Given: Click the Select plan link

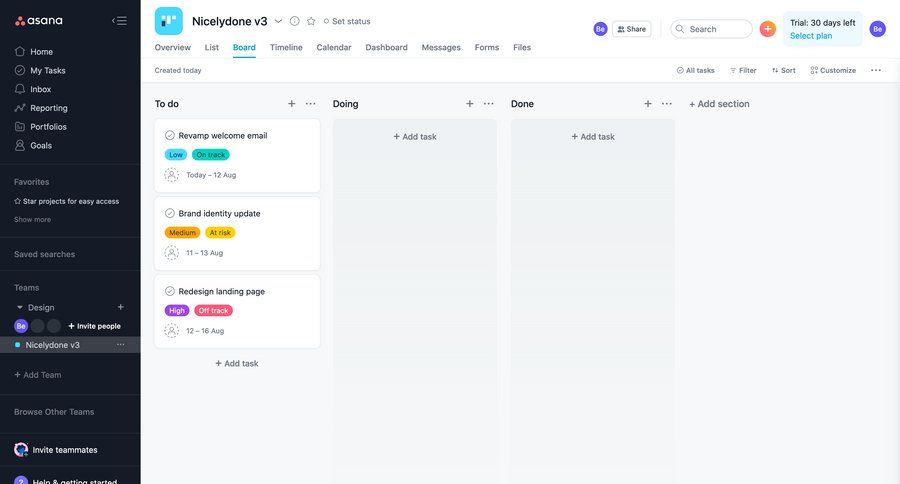Looking at the screenshot, I should [x=810, y=36].
